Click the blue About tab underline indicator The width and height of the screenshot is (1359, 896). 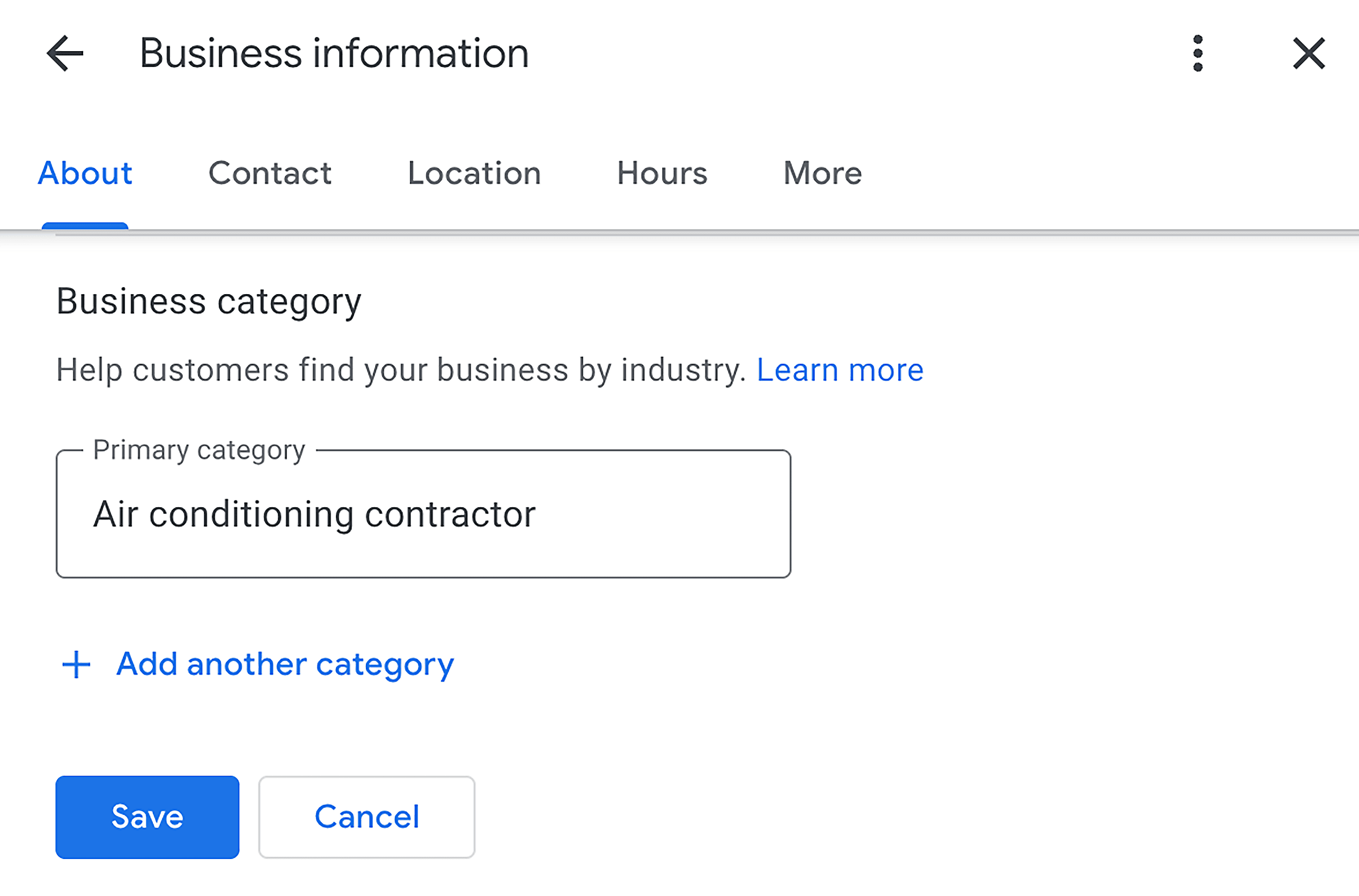[x=85, y=227]
